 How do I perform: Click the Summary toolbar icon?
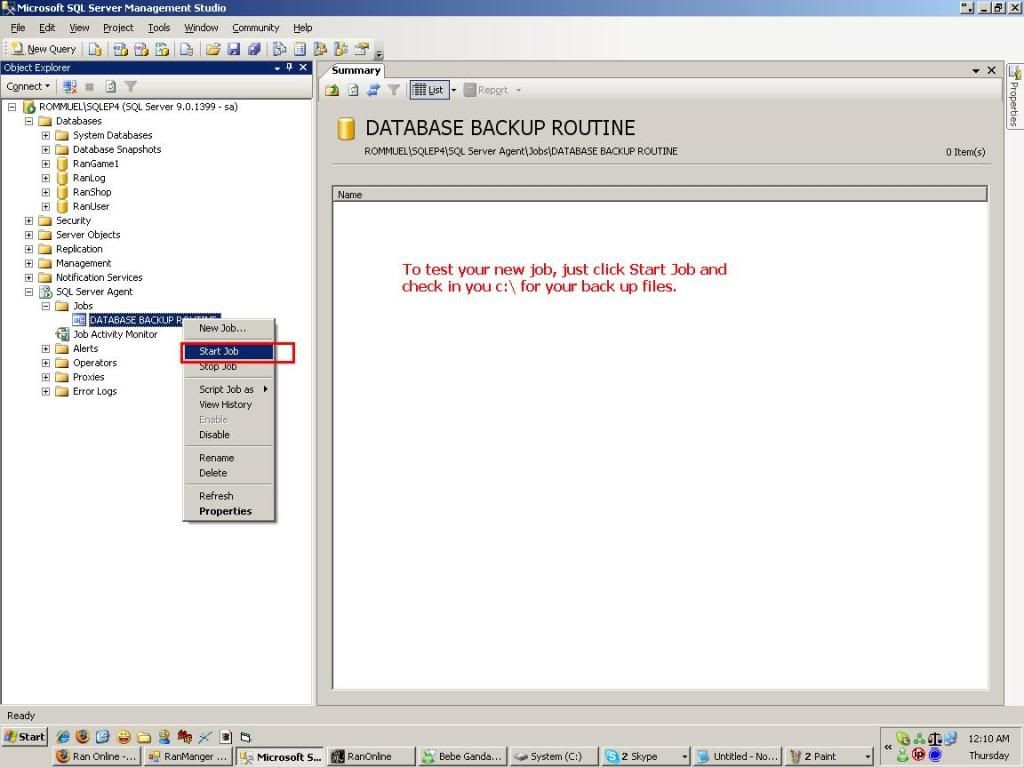click(x=300, y=49)
